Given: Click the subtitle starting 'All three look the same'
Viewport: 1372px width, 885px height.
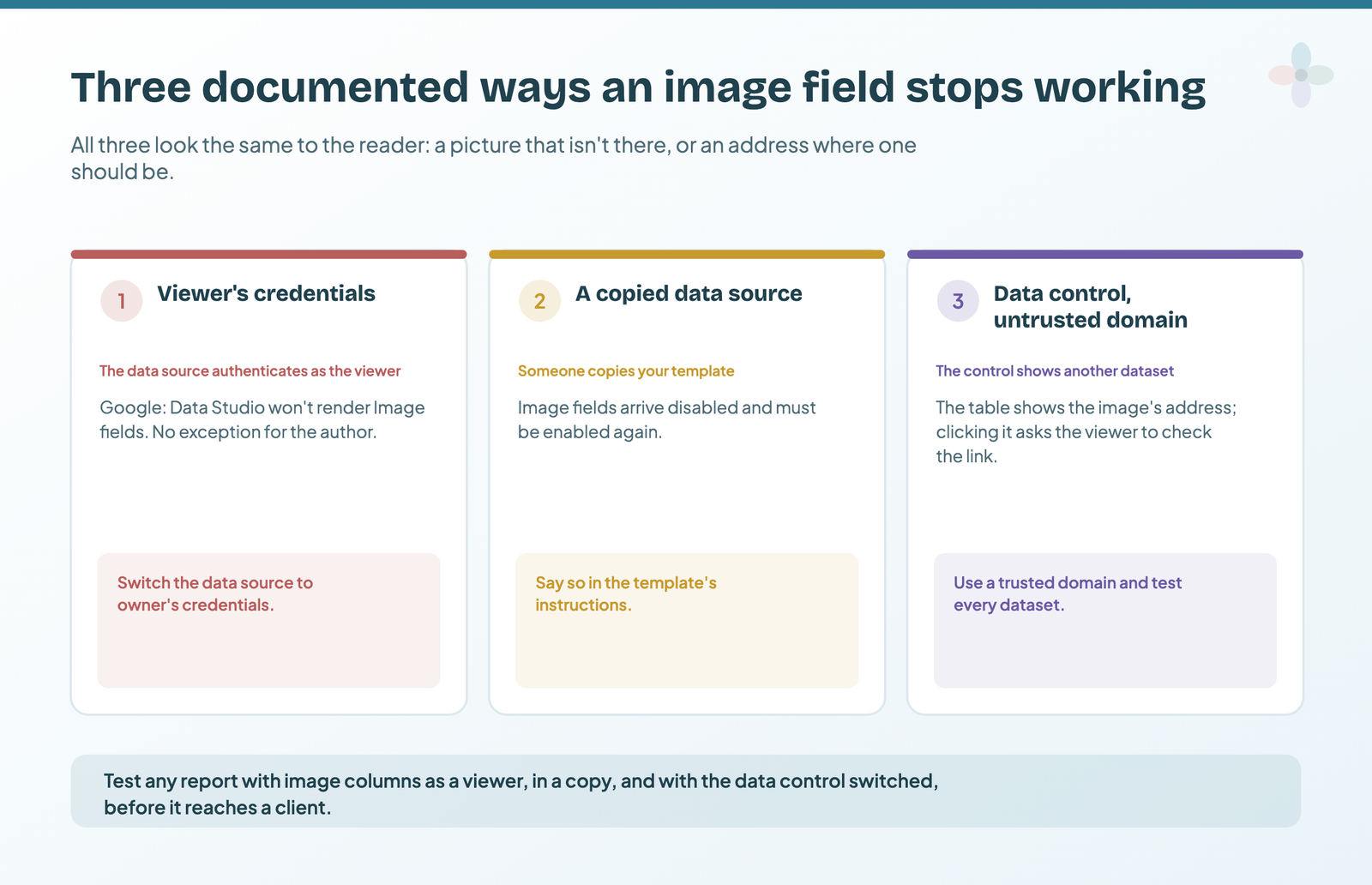Looking at the screenshot, I should (494, 158).
